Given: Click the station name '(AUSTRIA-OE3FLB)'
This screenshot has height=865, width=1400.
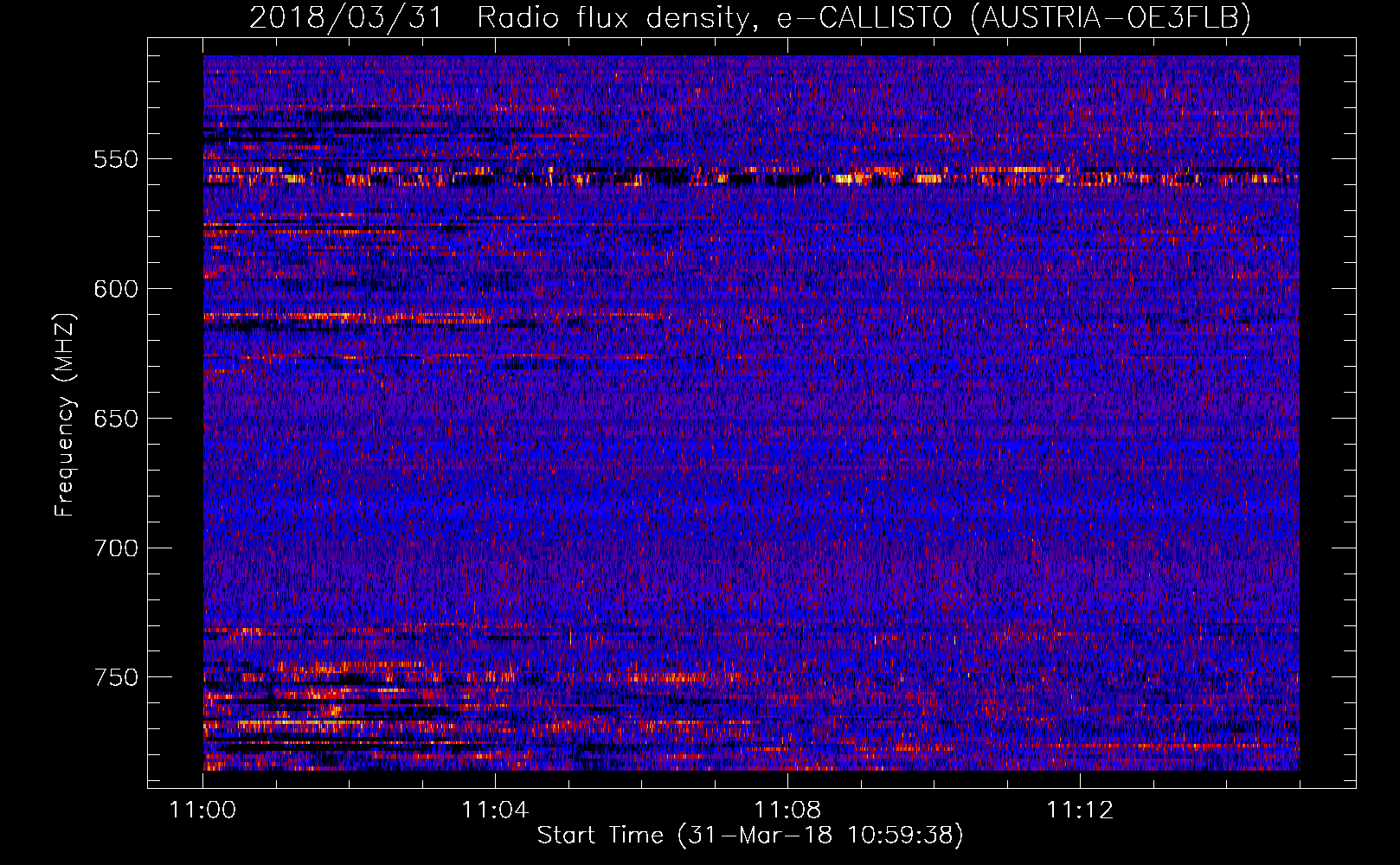Looking at the screenshot, I should (x=1111, y=17).
